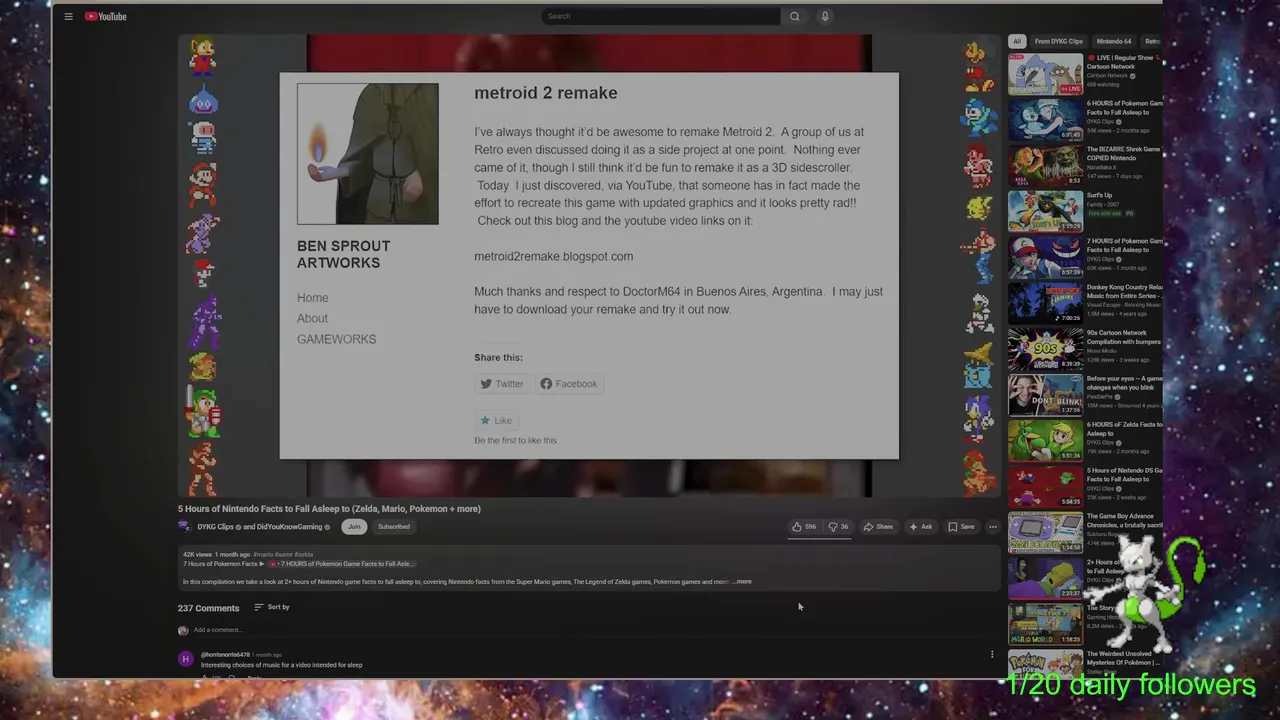1280x720 pixels.
Task: Open 6 HOURS of Pokemon Game Facts video
Action: [x=1045, y=120]
